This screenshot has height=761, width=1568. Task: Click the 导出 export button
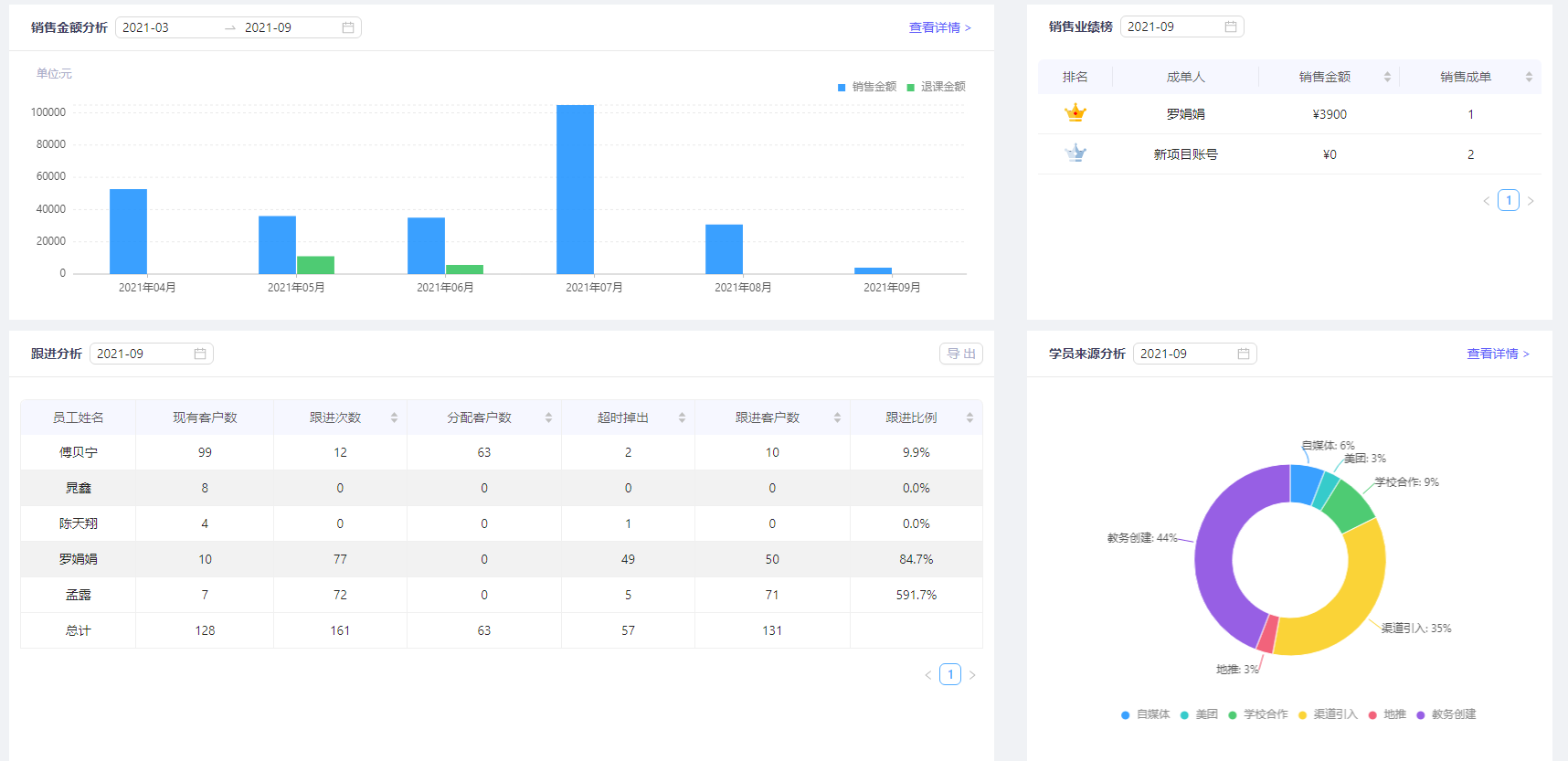pos(961,354)
